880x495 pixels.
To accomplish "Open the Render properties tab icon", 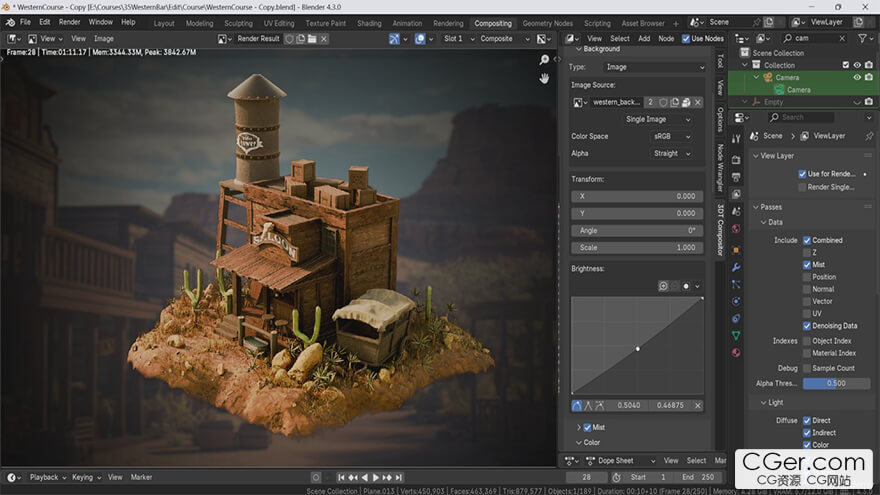I will click(736, 160).
